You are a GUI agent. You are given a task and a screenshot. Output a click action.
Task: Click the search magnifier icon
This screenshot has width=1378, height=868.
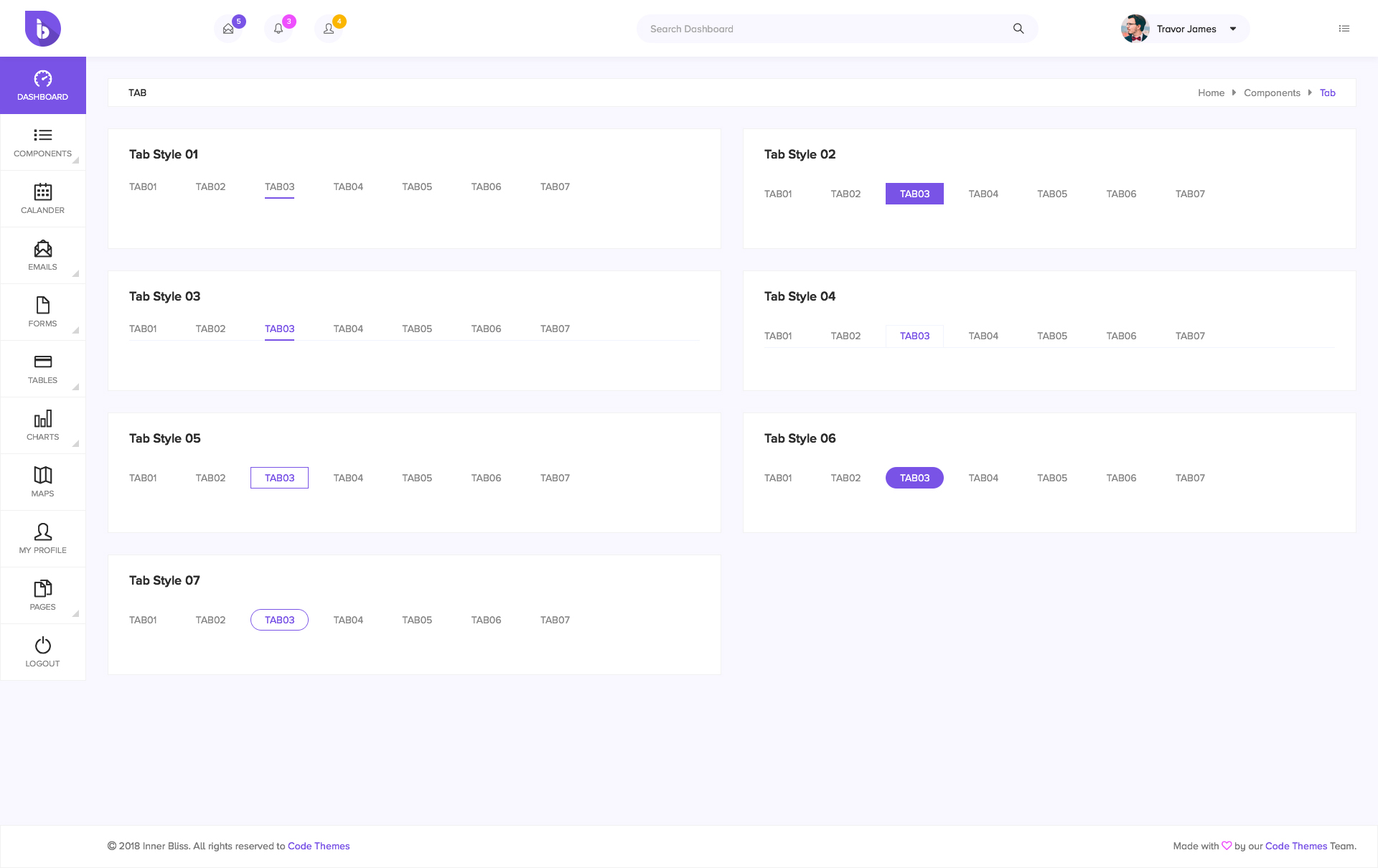(x=1018, y=29)
